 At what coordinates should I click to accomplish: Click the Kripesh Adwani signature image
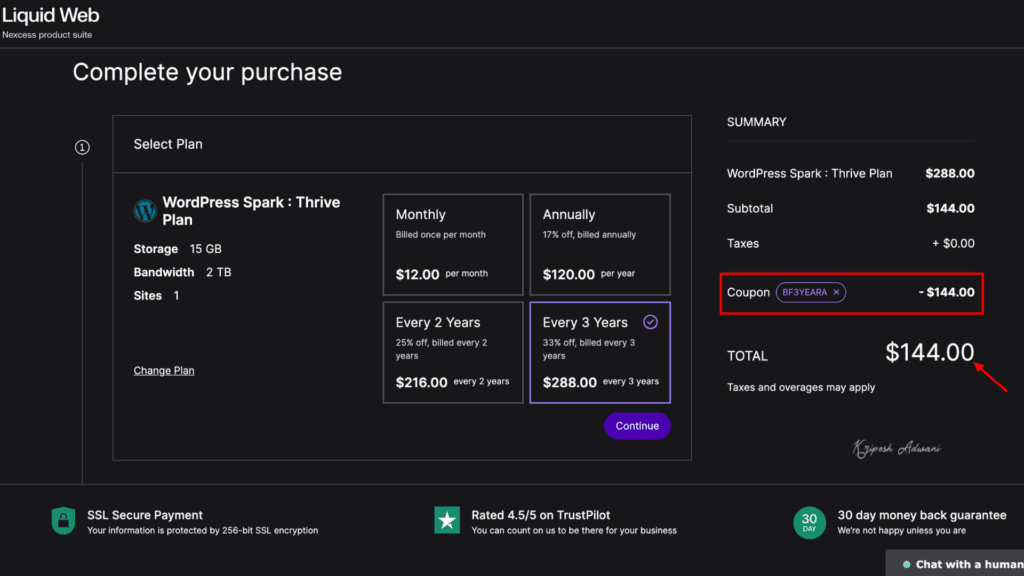click(x=900, y=447)
